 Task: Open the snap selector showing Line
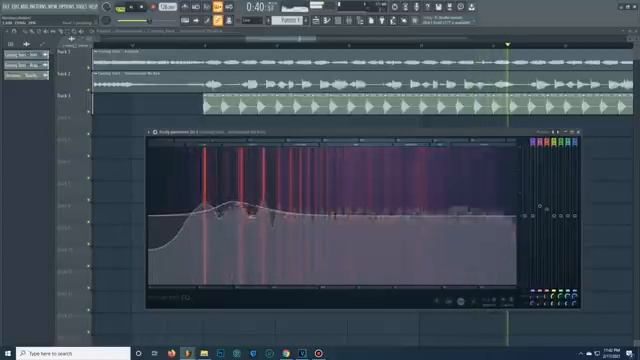tap(252, 20)
